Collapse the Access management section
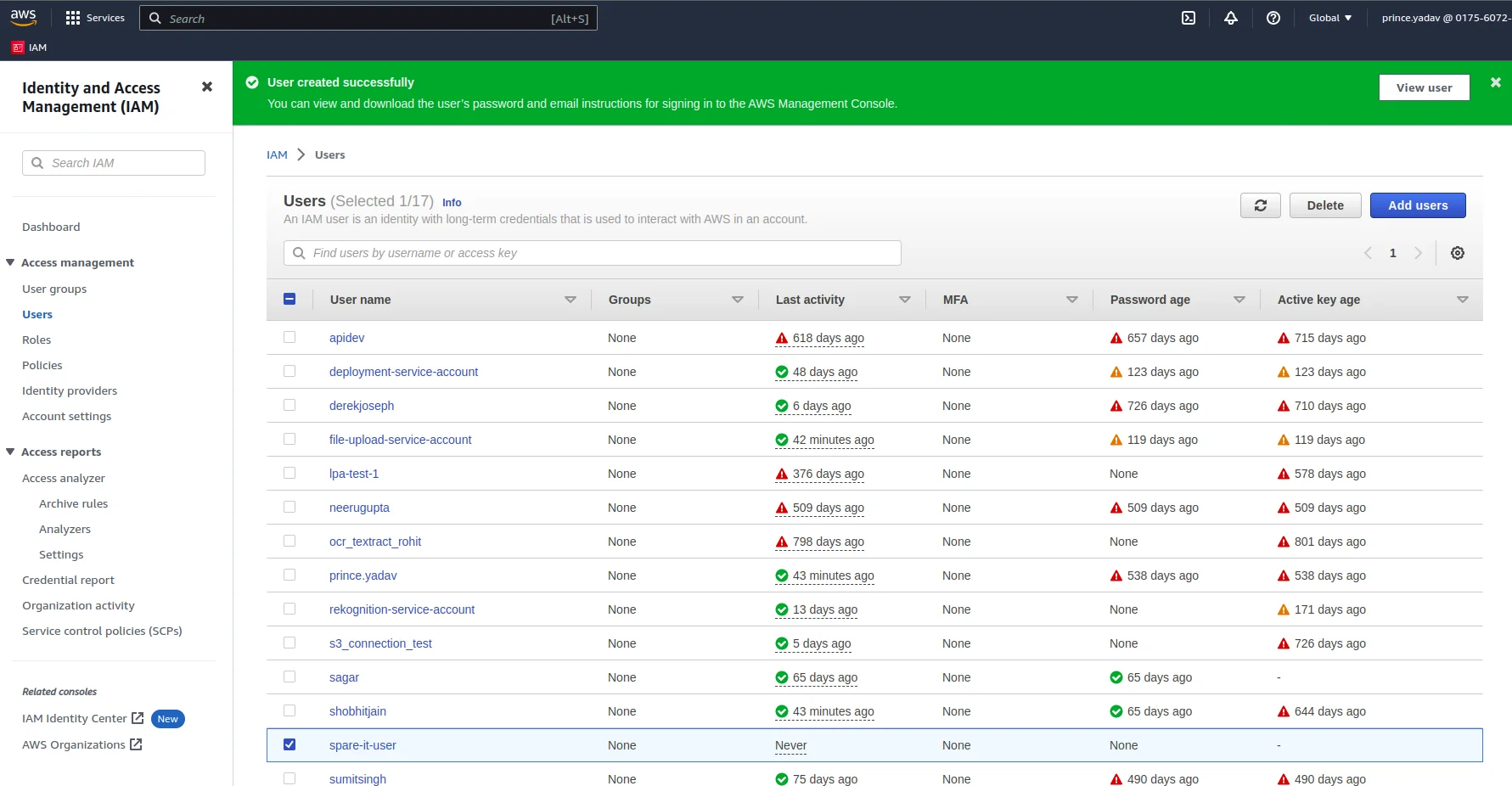The image size is (1512, 786). tap(10, 262)
